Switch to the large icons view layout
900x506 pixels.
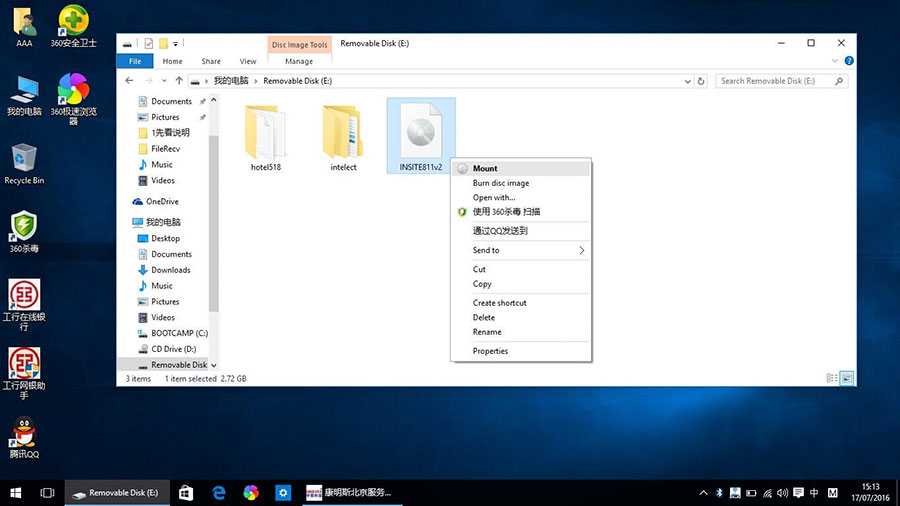pyautogui.click(x=847, y=378)
